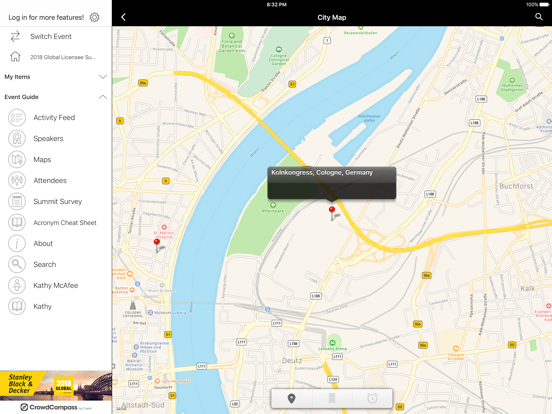Tap the Rheinpark map marker
Image resolution: width=552 pixels, height=414 pixels.
273,205
